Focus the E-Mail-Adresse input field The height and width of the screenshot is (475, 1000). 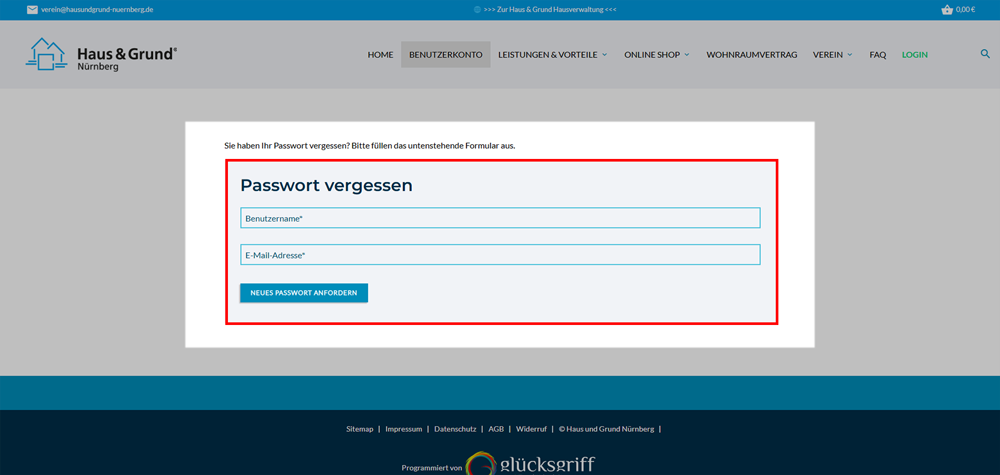coord(500,255)
